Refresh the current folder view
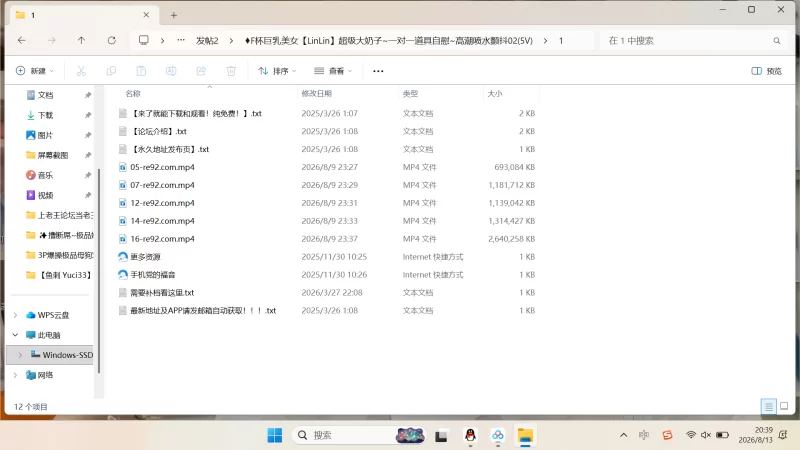This screenshot has height=450, width=800. pyautogui.click(x=111, y=40)
